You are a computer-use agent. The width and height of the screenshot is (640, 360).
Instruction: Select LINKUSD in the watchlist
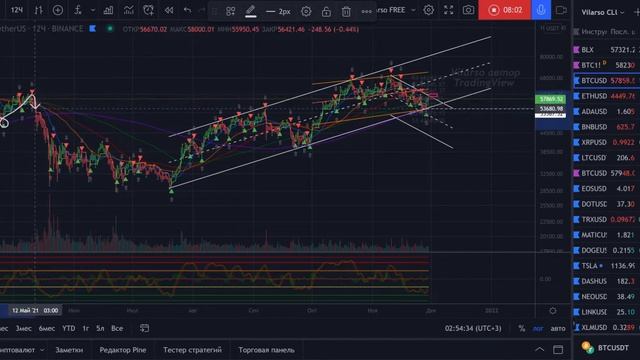607,312
